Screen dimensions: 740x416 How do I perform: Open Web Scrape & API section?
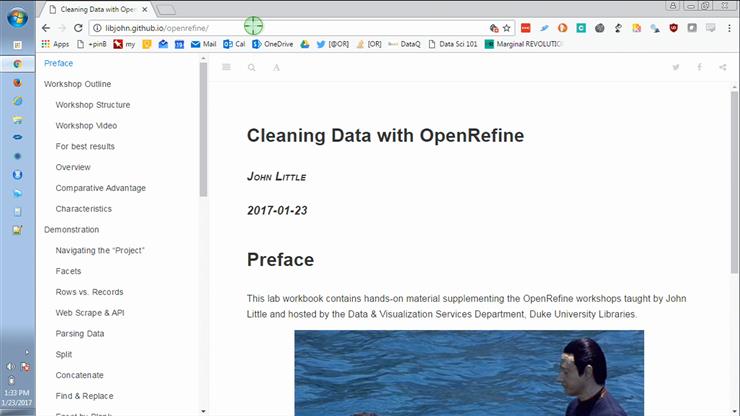pos(90,313)
